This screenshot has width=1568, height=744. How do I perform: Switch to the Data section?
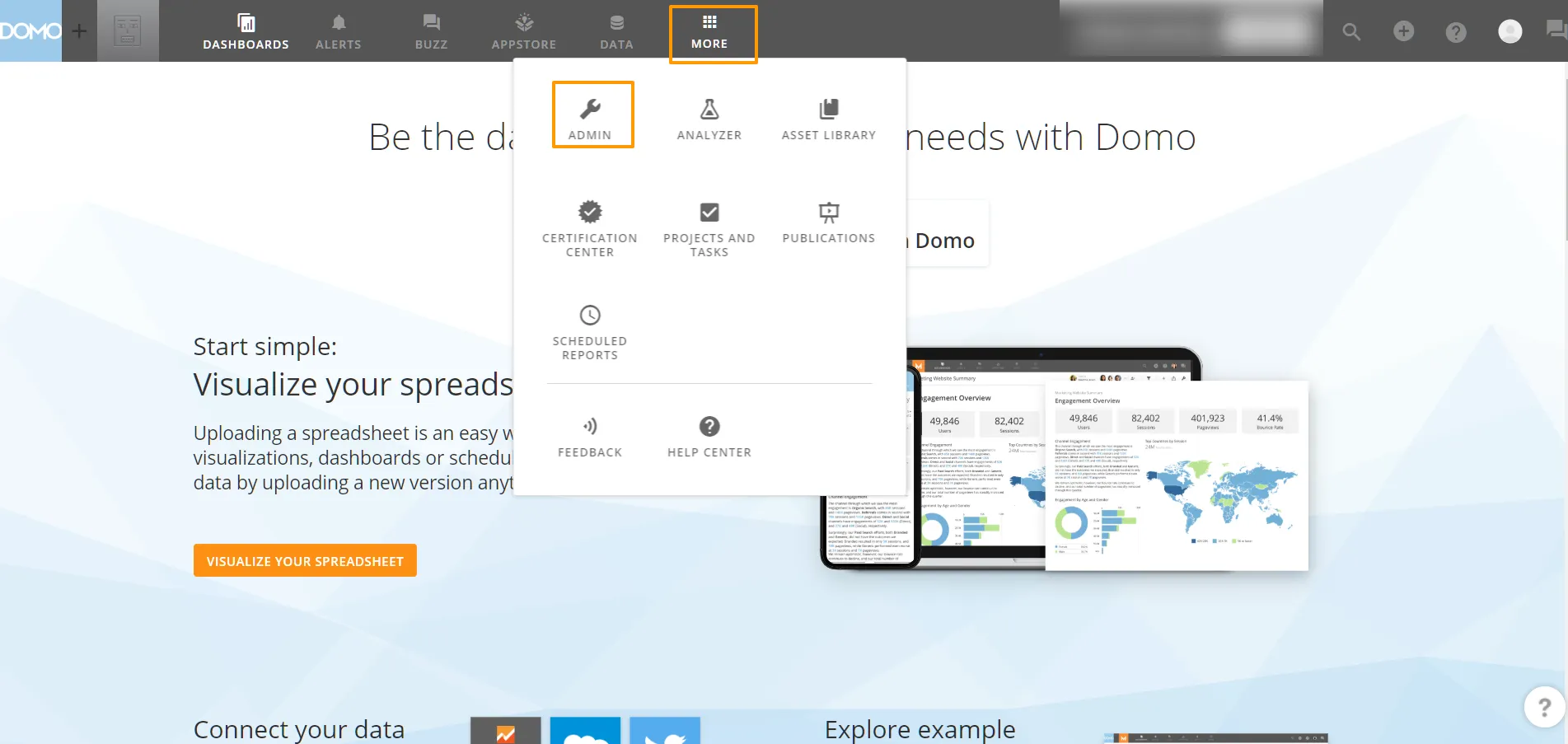616,31
